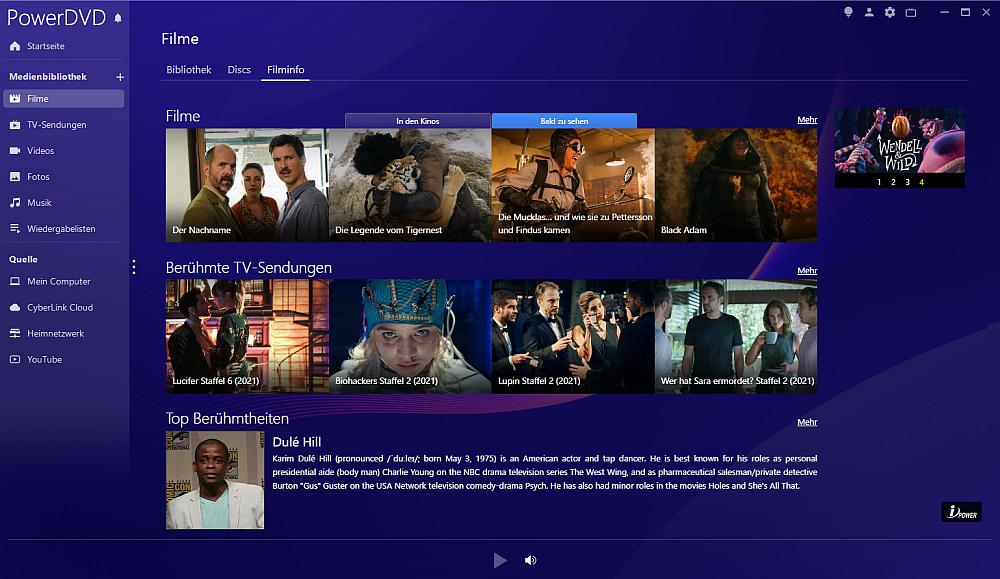Click the iPower button
This screenshot has width=1000, height=579.
pyautogui.click(x=961, y=512)
